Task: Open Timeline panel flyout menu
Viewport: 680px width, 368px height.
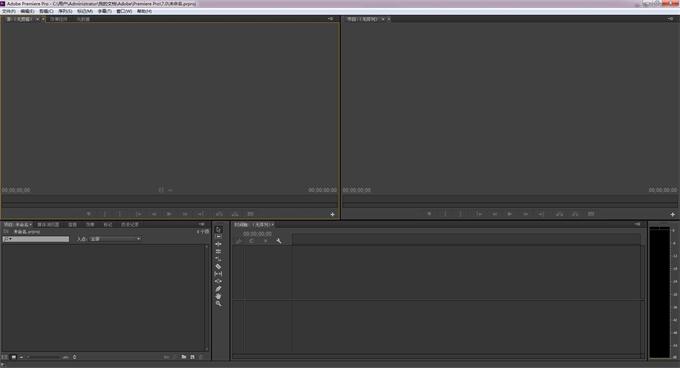Action: click(x=637, y=225)
